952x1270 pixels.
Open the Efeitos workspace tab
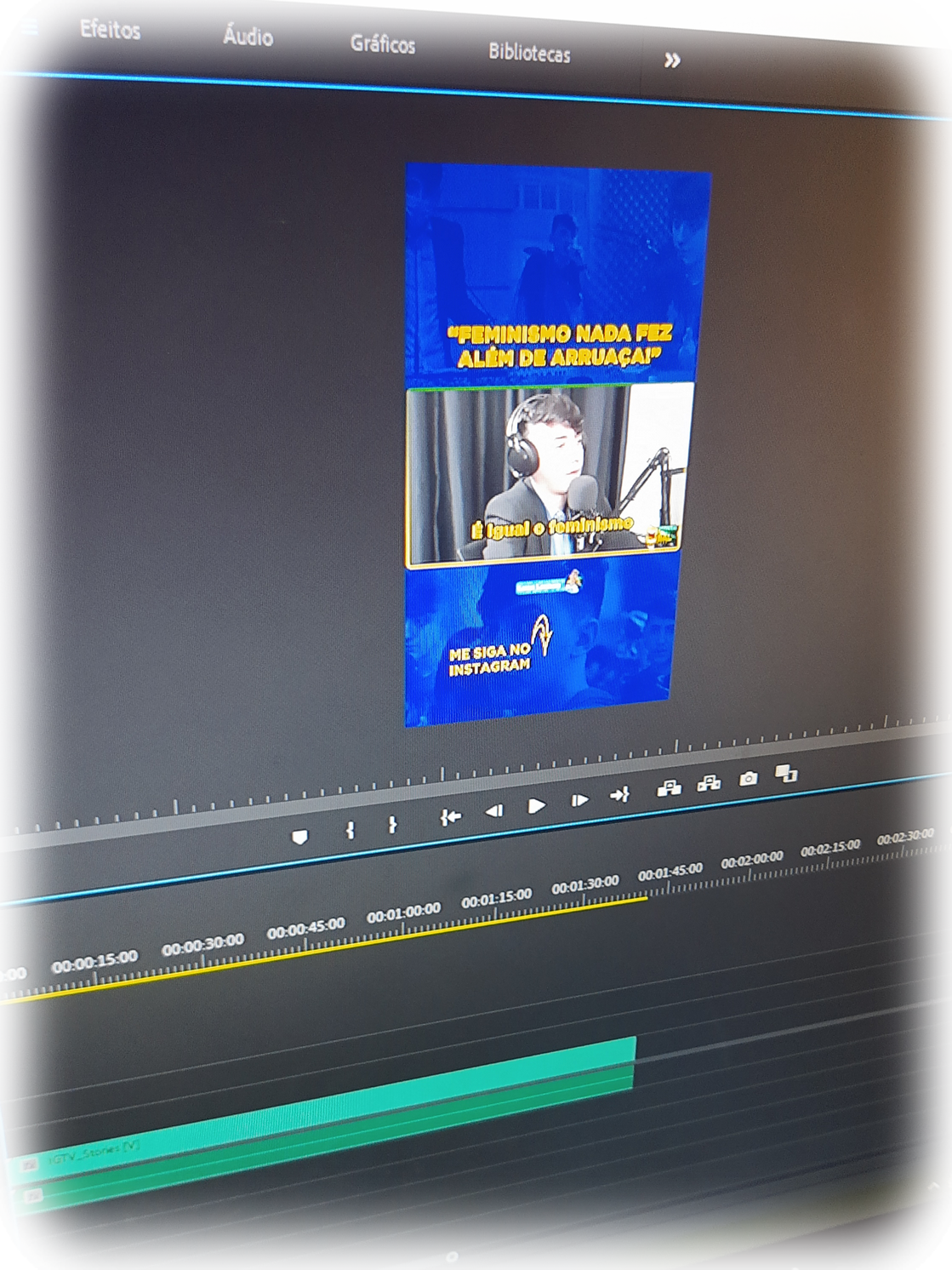tap(110, 30)
